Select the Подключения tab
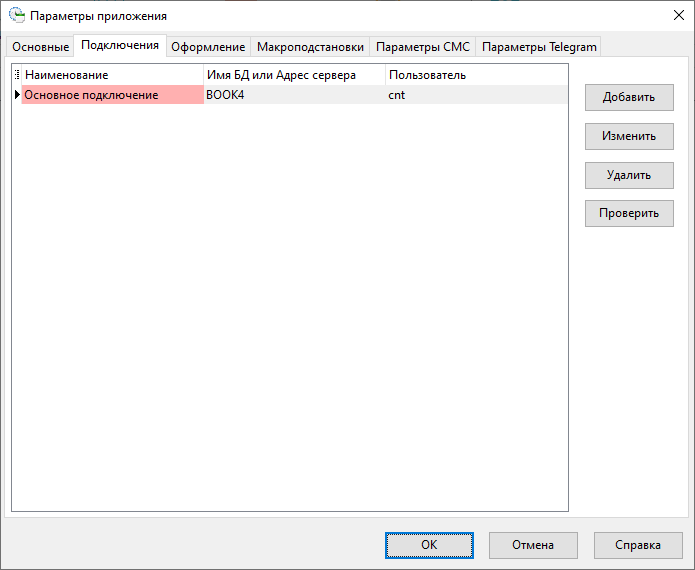This screenshot has height=570, width=695. 120,45
